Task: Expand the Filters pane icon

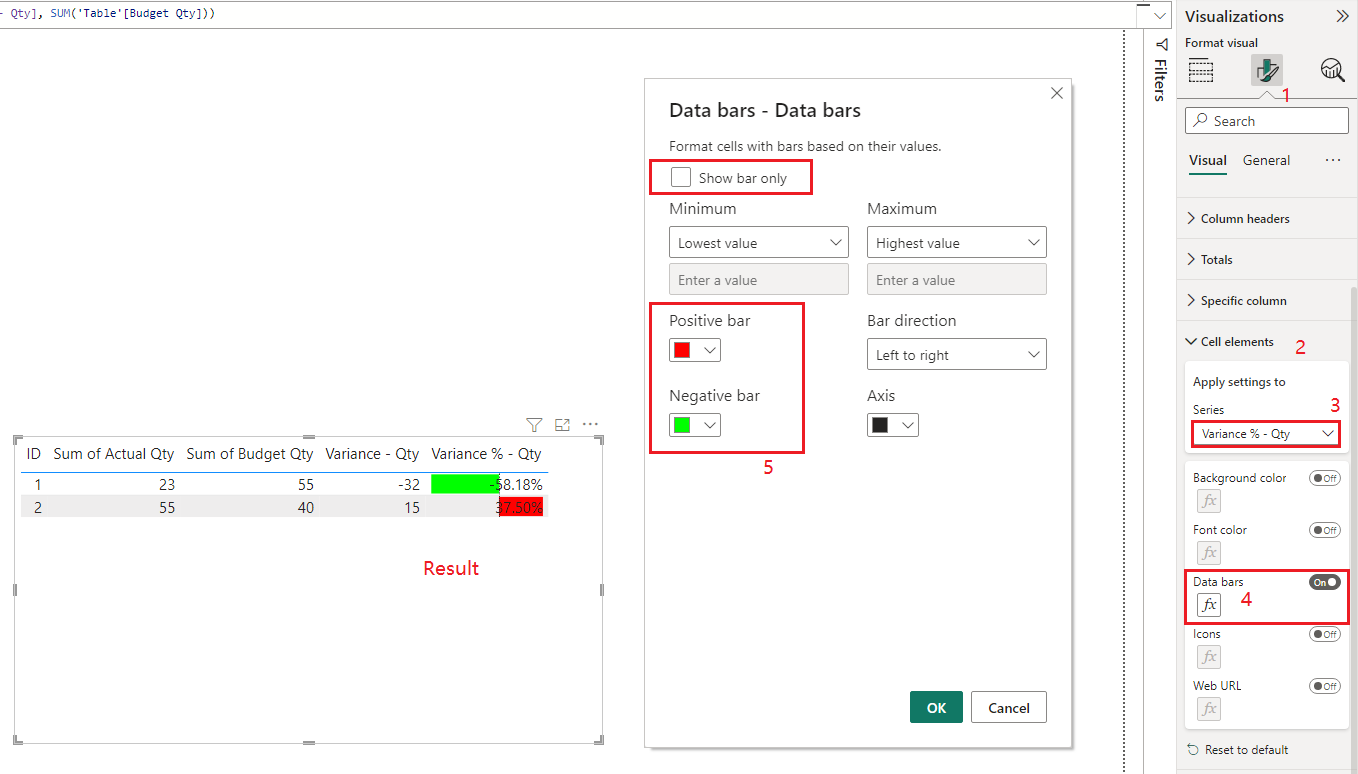Action: click(1161, 44)
